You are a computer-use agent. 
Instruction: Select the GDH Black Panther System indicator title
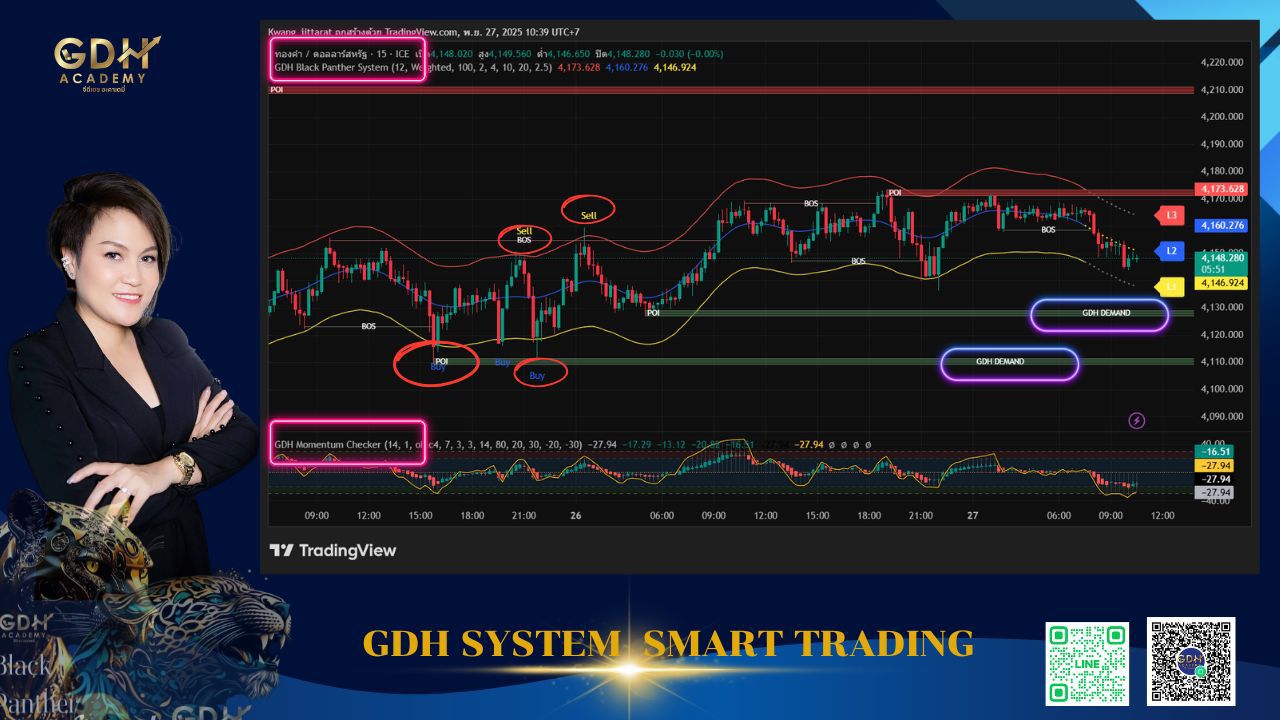click(x=411, y=67)
